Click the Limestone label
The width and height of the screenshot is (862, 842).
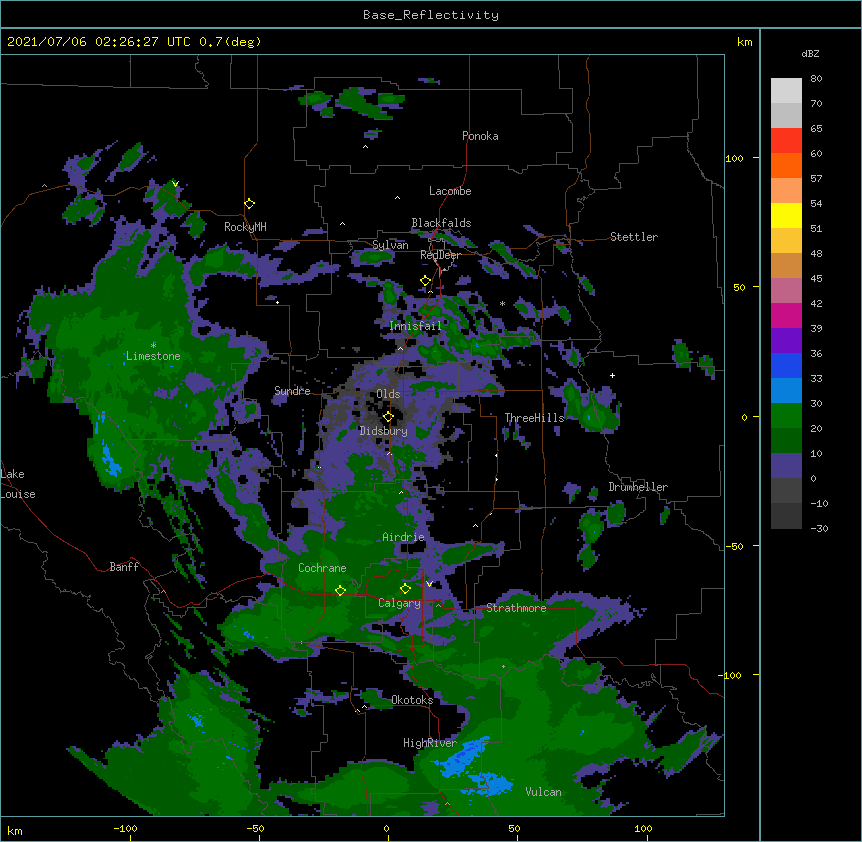coord(153,356)
